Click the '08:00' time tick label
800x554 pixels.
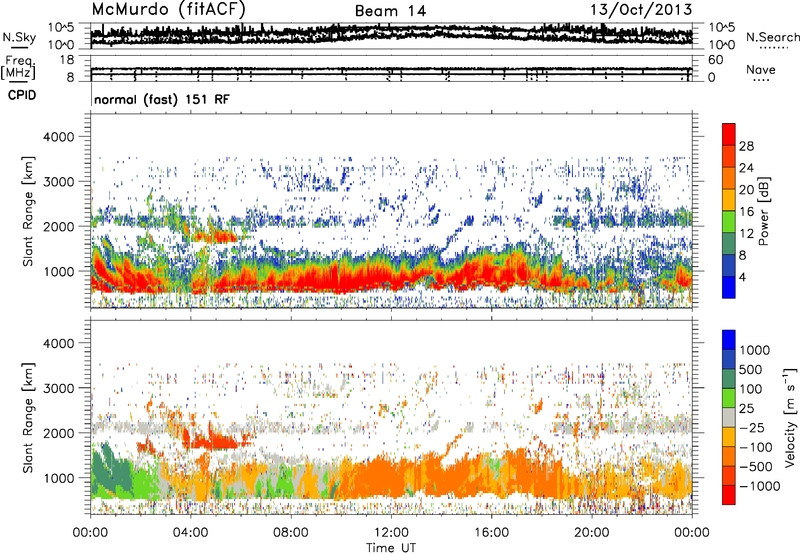click(290, 533)
